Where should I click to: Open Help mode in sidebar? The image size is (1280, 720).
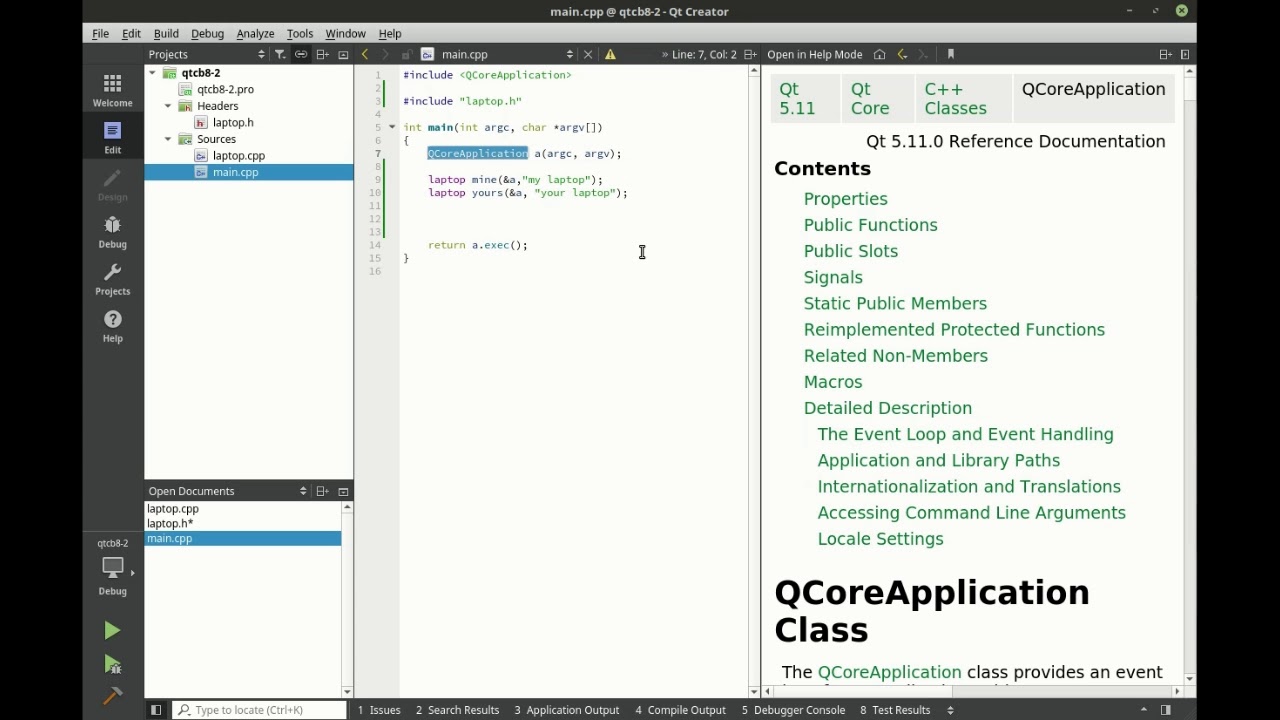[x=112, y=326]
